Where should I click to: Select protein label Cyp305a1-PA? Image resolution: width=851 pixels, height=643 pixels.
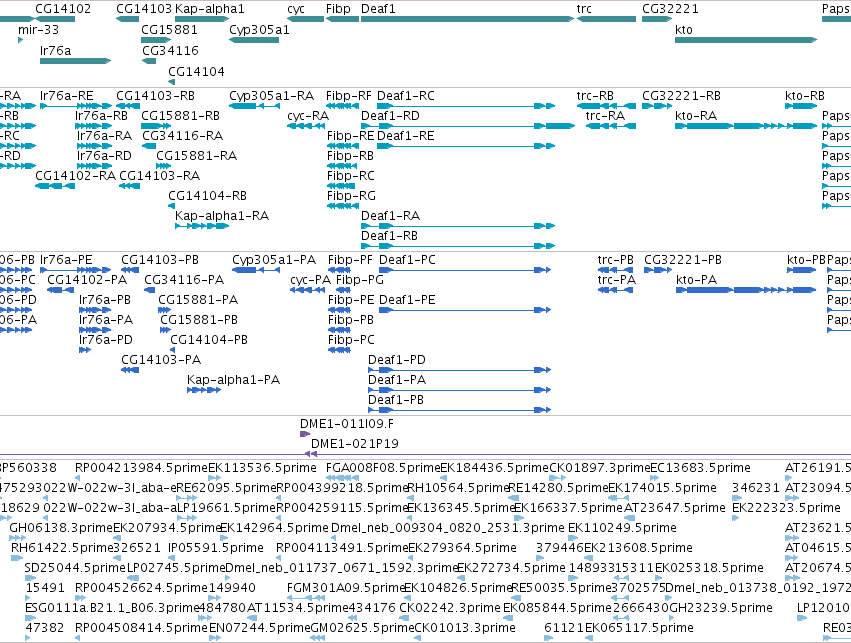point(274,260)
